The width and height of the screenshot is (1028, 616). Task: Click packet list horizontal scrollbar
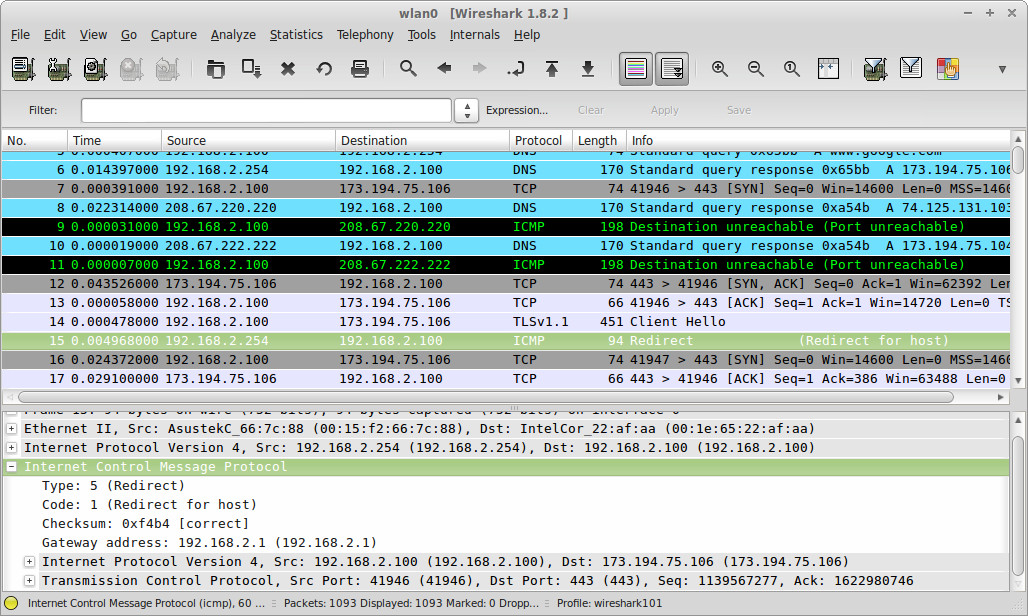pos(485,397)
